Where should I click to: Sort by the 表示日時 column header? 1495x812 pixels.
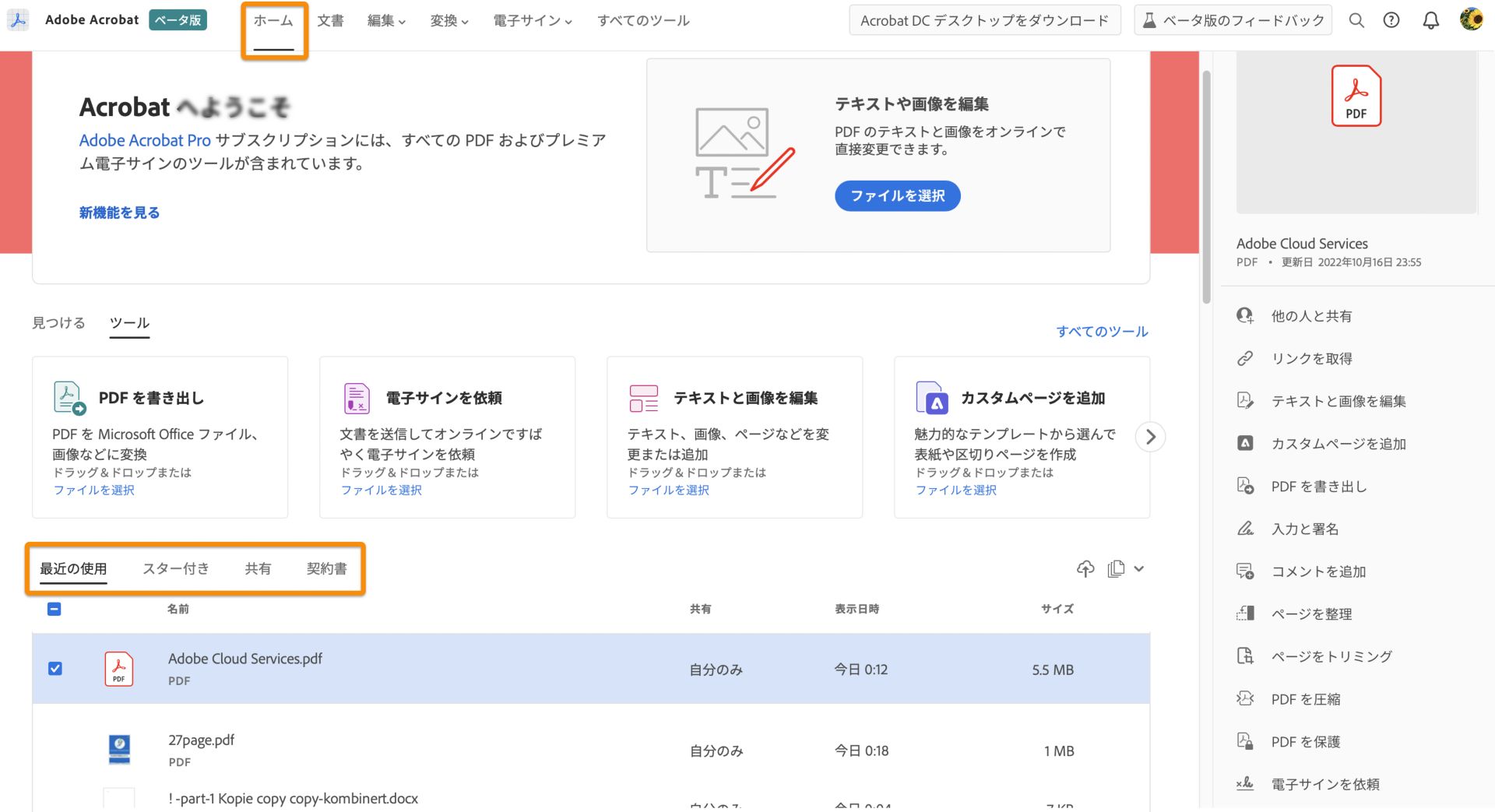pyautogui.click(x=857, y=609)
